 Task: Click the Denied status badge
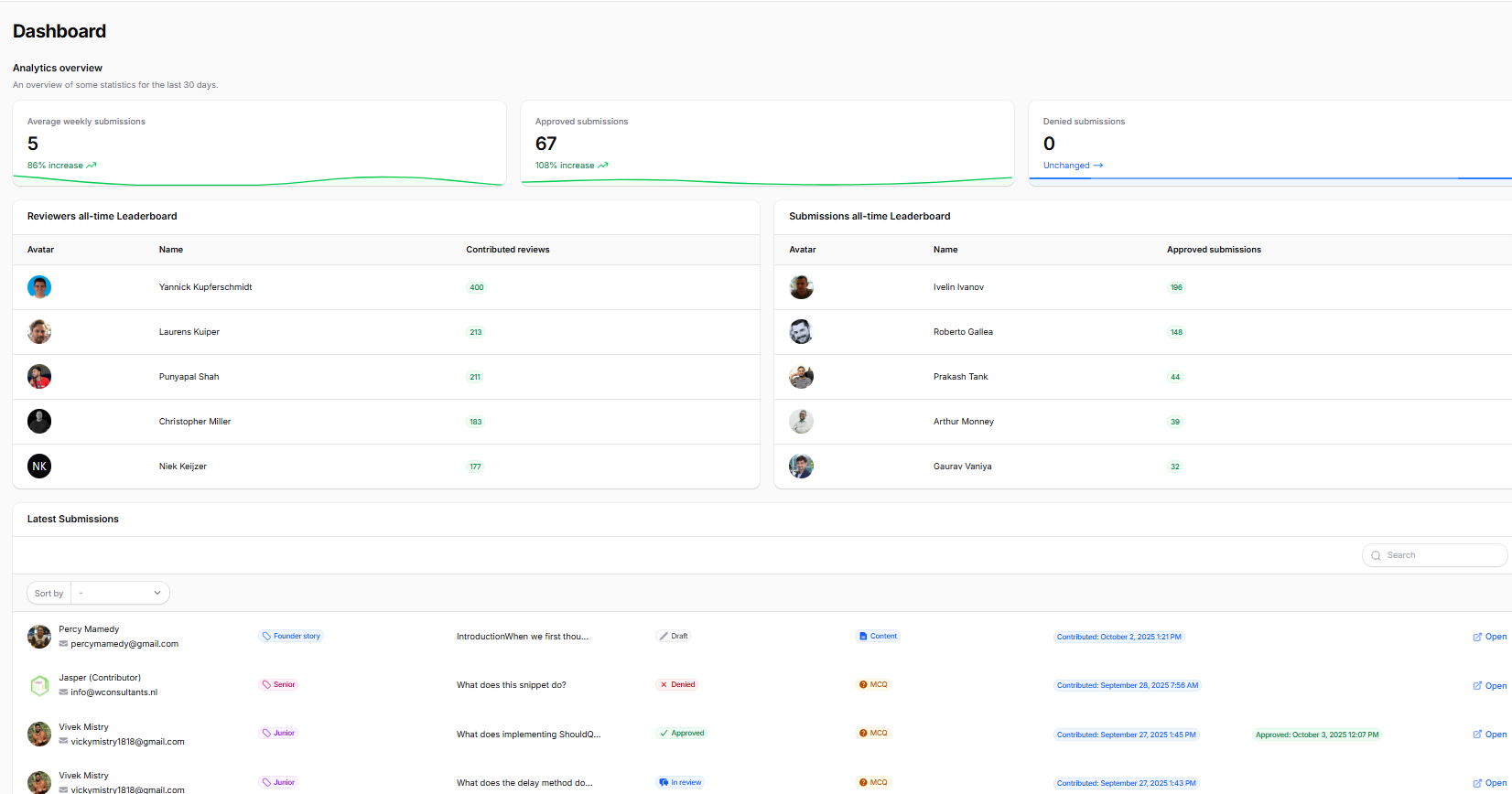pos(677,684)
